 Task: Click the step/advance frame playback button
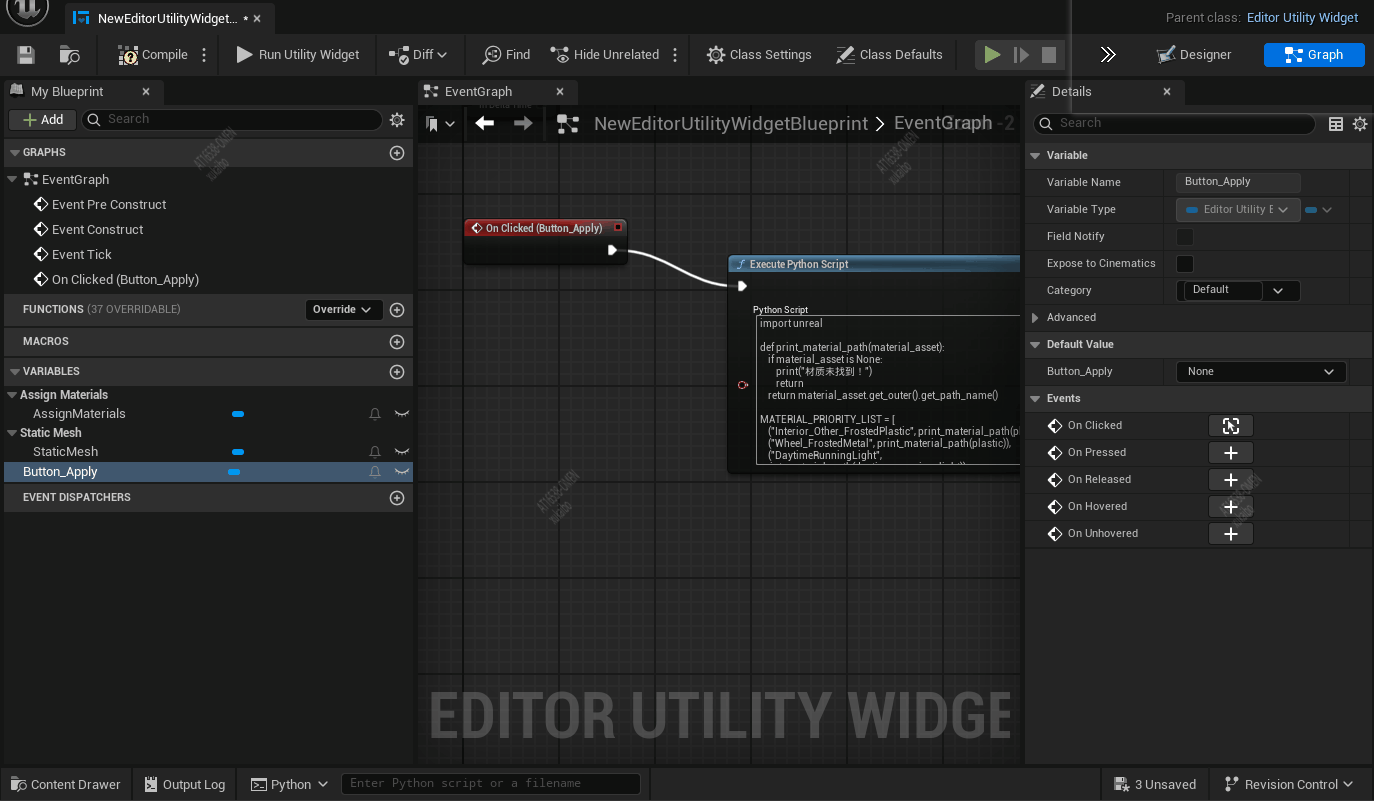[1021, 55]
